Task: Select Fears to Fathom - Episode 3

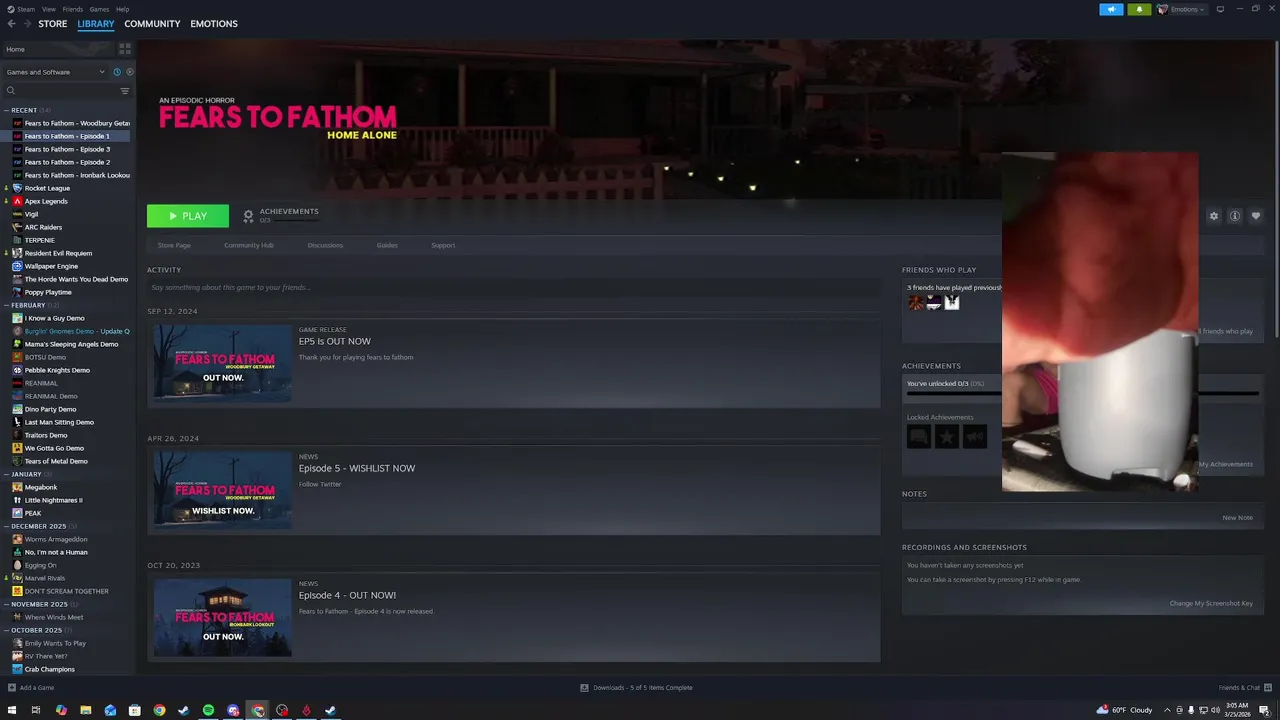Action: tap(67, 149)
